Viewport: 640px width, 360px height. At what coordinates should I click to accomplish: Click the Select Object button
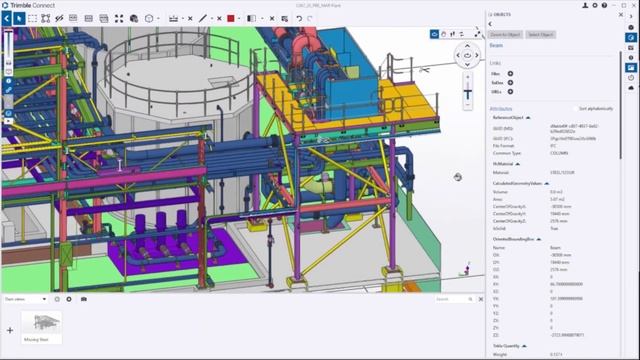(540, 35)
